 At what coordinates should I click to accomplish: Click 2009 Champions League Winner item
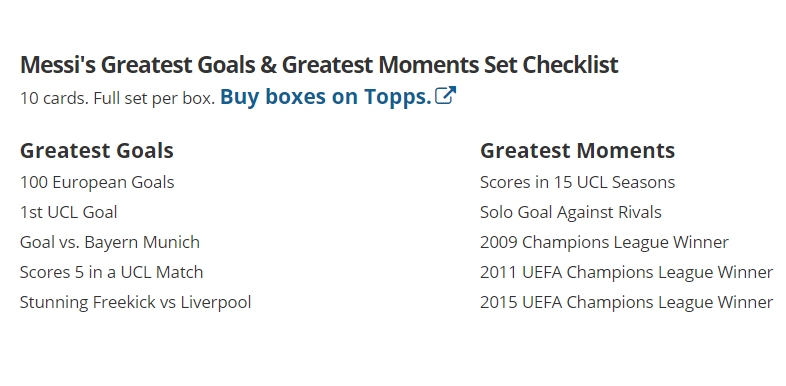[605, 242]
